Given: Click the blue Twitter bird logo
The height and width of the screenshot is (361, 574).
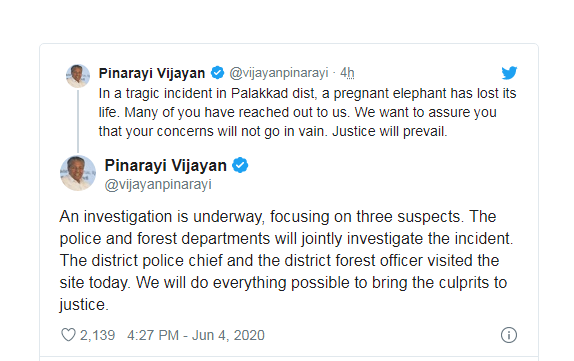Looking at the screenshot, I should click(x=509, y=73).
